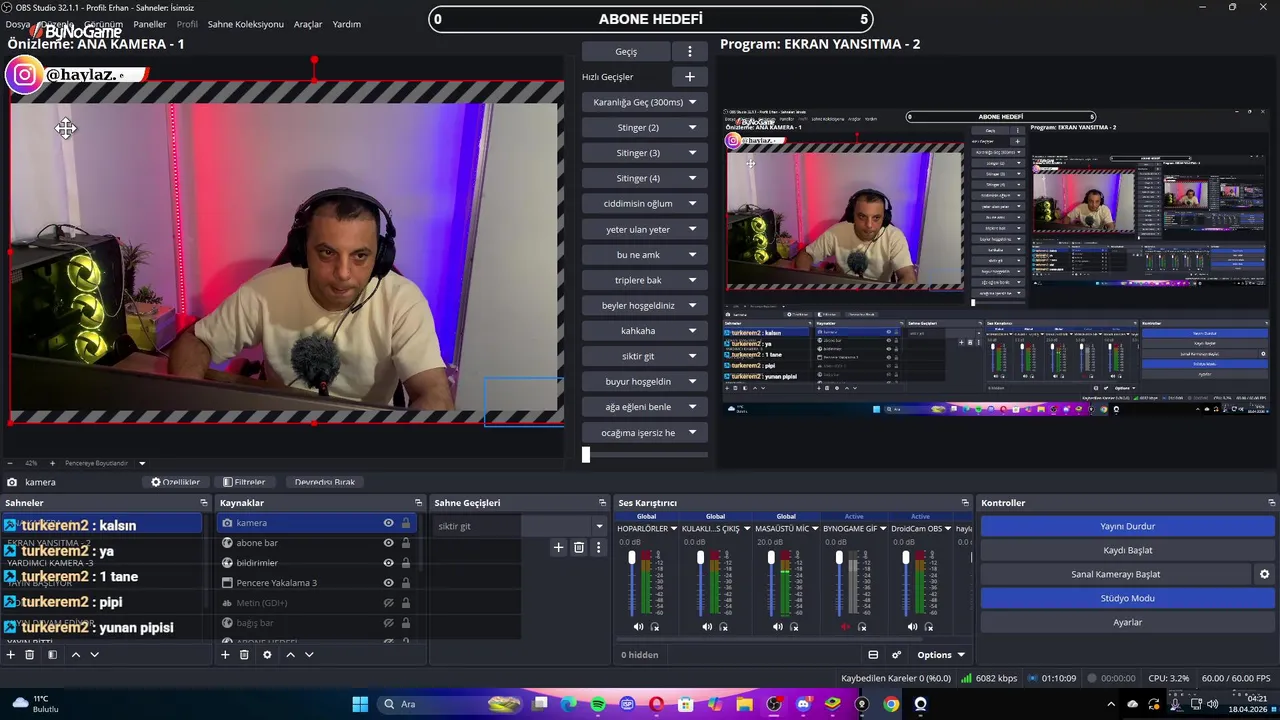
Task: Remove scene transition with trash icon
Action: (579, 547)
